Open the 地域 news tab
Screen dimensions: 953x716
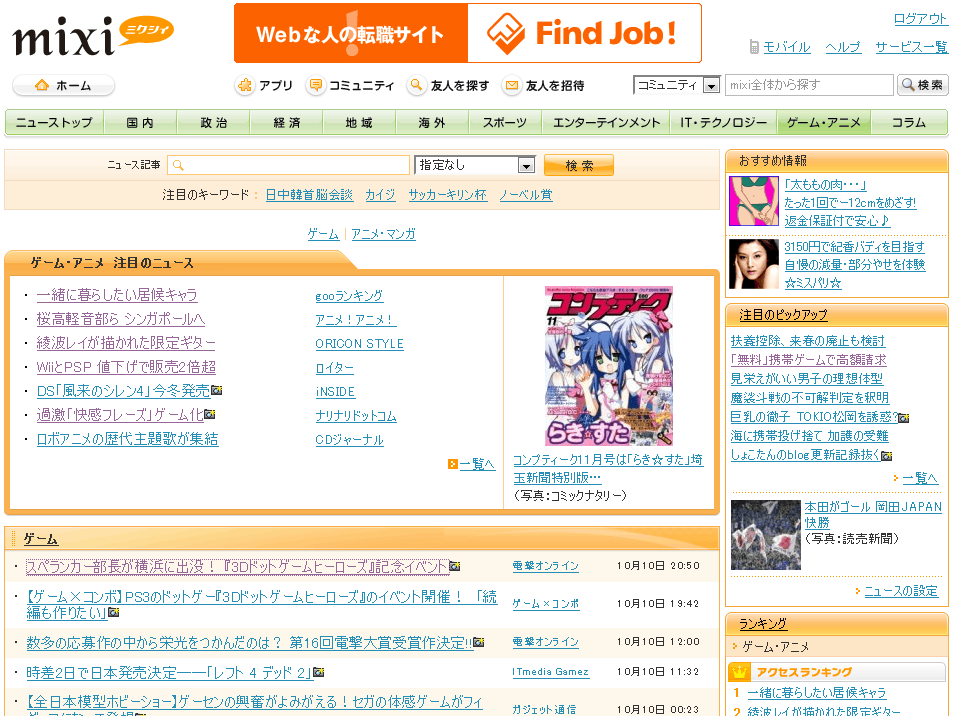pos(359,122)
